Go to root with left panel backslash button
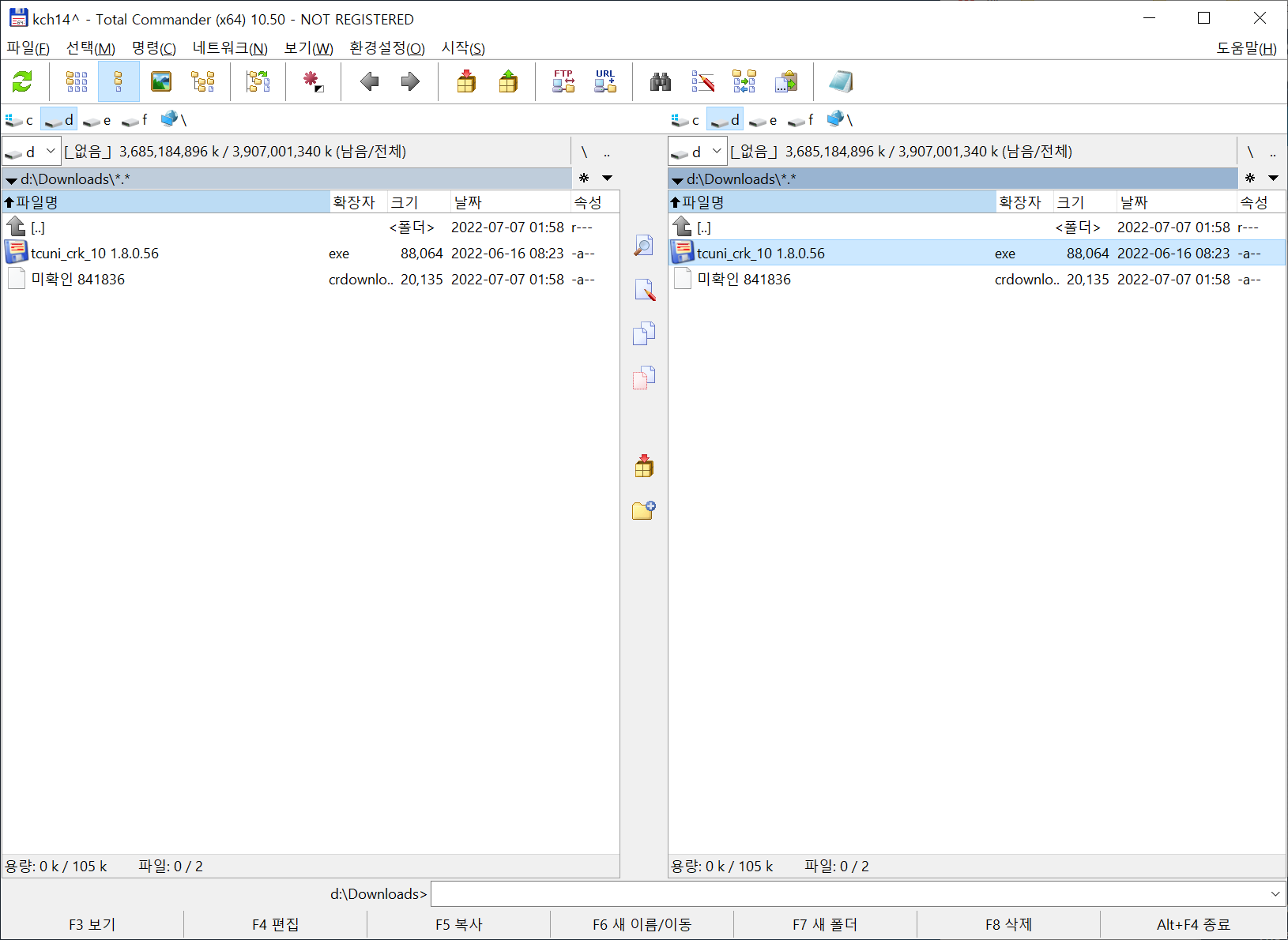Screen dimensions: 1288x940 click(584, 152)
